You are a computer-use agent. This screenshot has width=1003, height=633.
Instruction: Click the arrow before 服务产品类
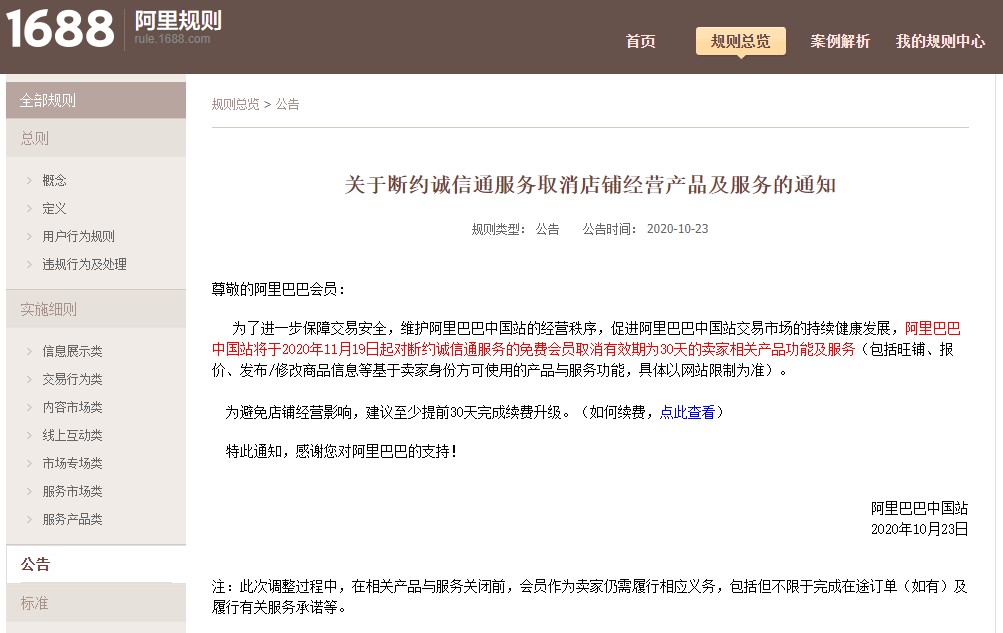point(29,519)
